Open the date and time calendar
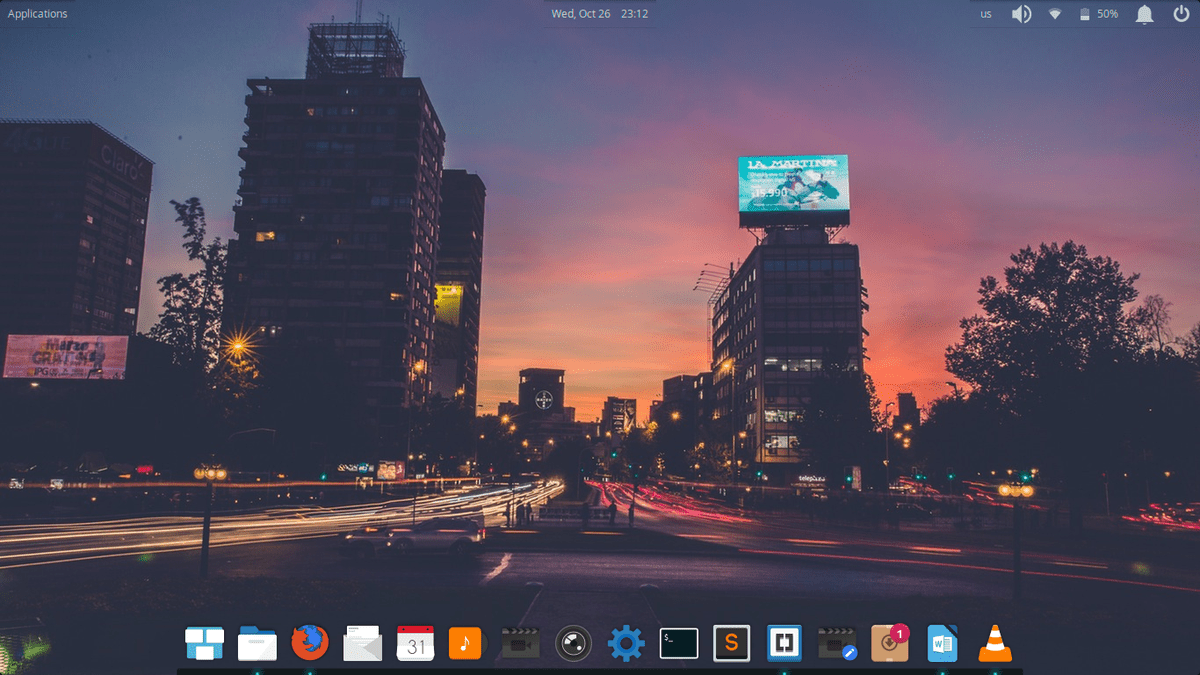 599,14
